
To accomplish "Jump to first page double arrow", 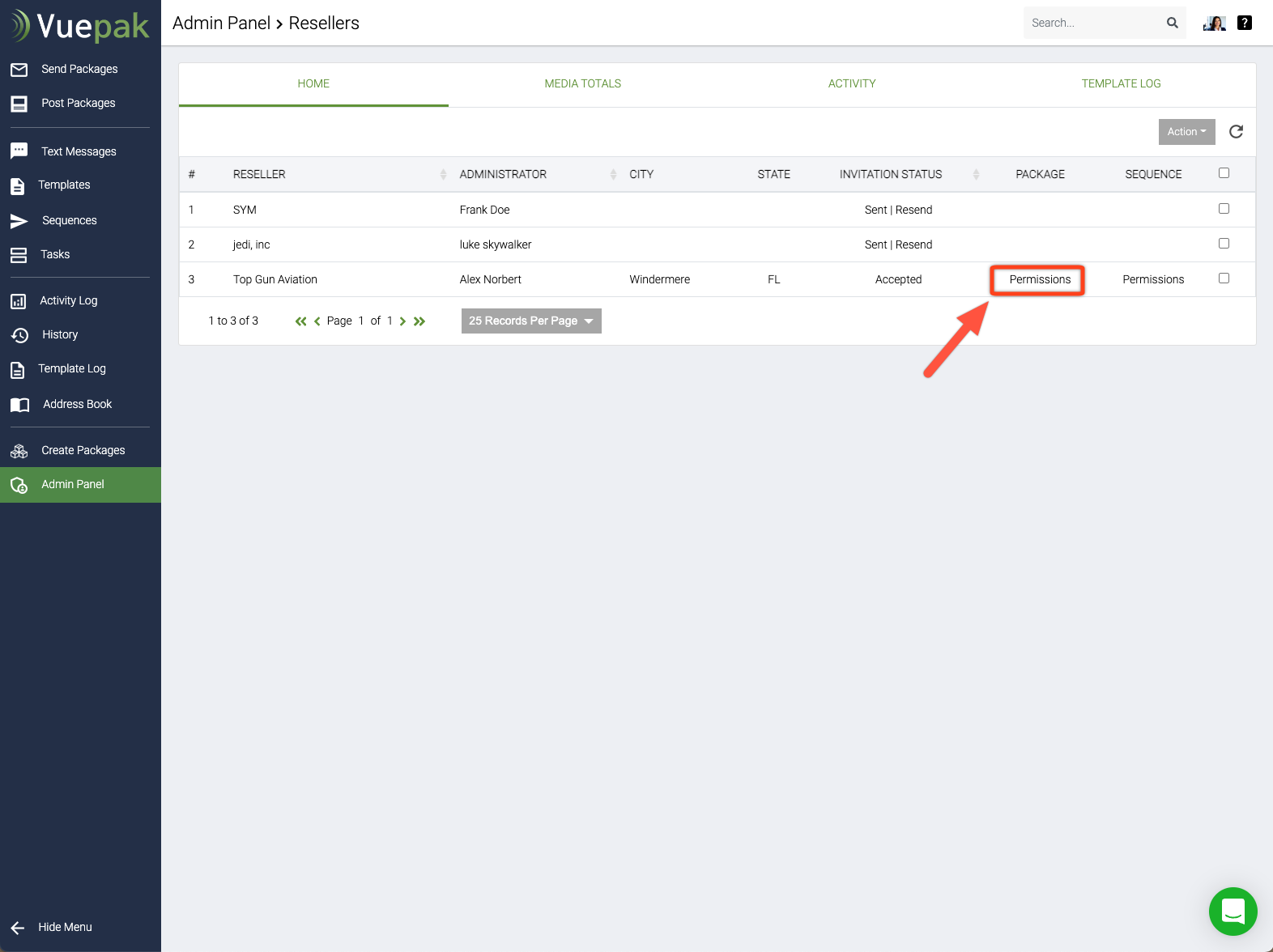I will click(300, 321).
